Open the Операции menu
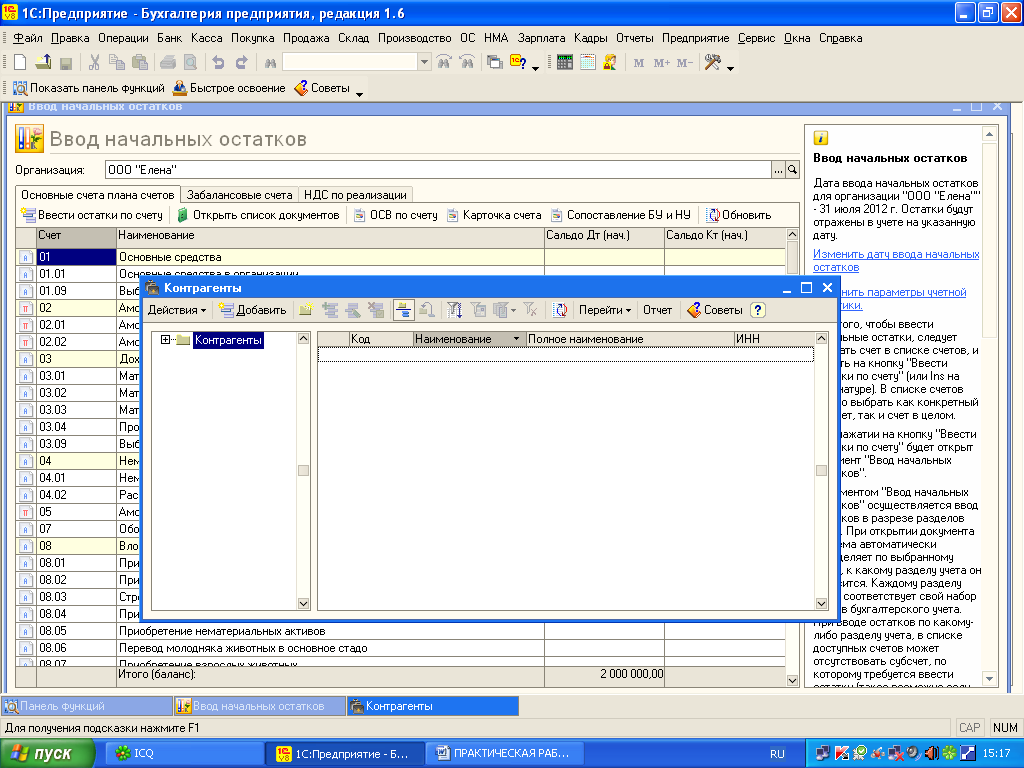The image size is (1024, 768). [x=123, y=38]
